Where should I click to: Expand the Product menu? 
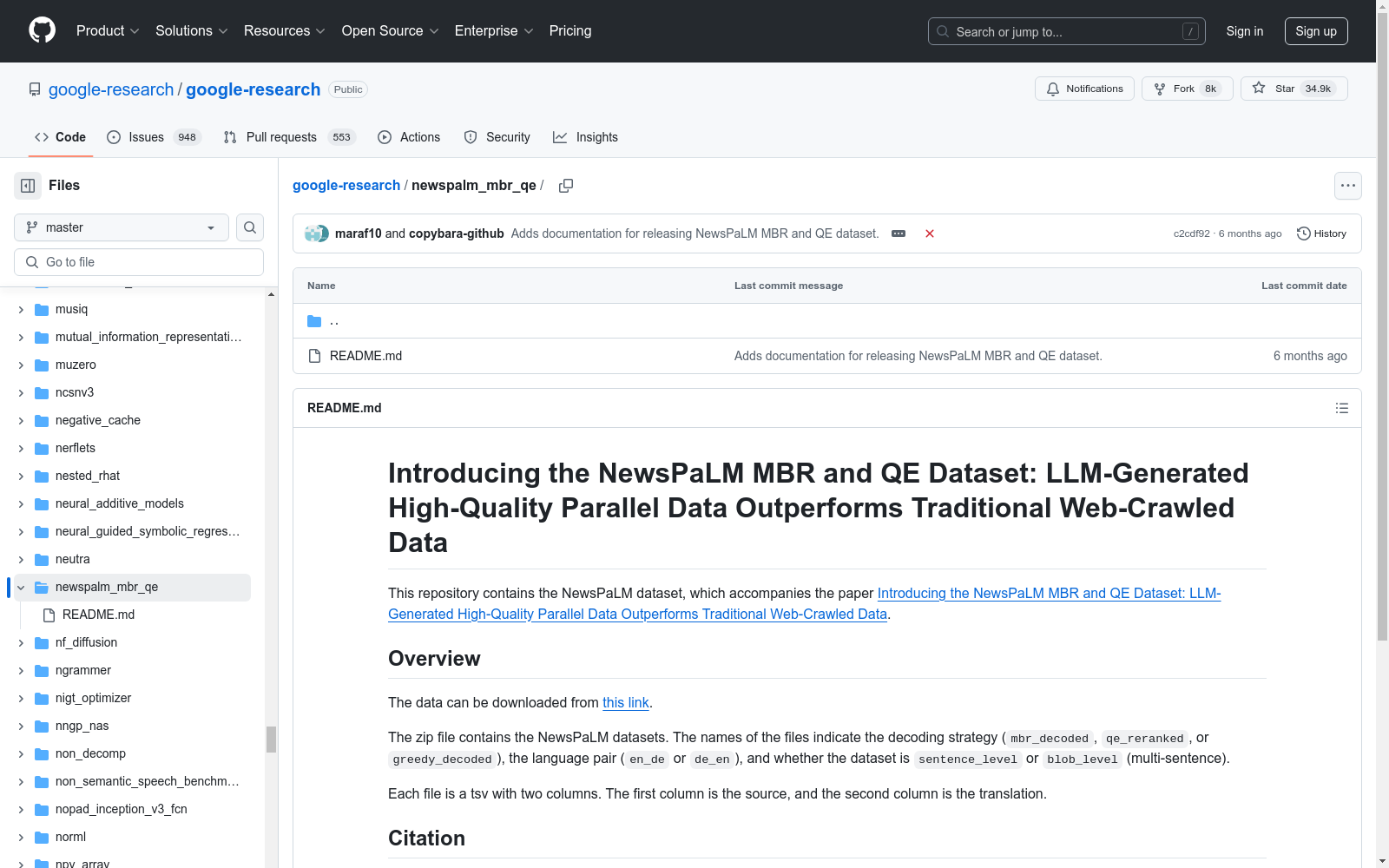[108, 30]
